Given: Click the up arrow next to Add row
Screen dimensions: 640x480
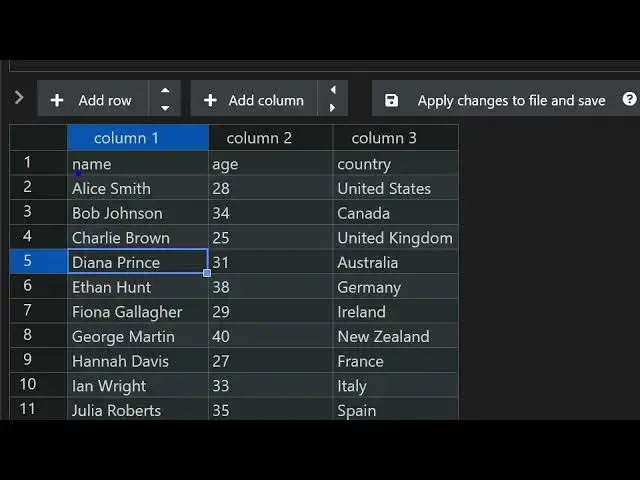Looking at the screenshot, I should pos(165,91).
